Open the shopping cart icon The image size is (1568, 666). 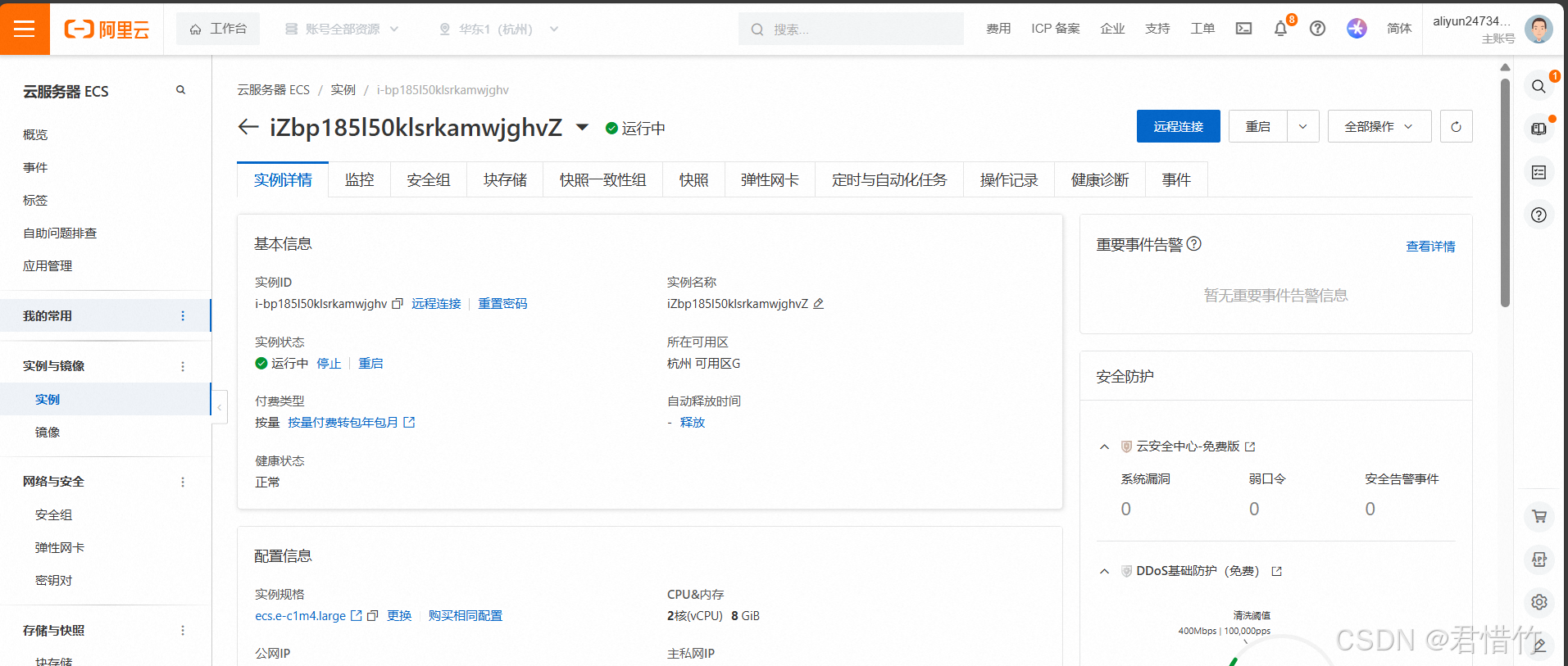pyautogui.click(x=1538, y=516)
